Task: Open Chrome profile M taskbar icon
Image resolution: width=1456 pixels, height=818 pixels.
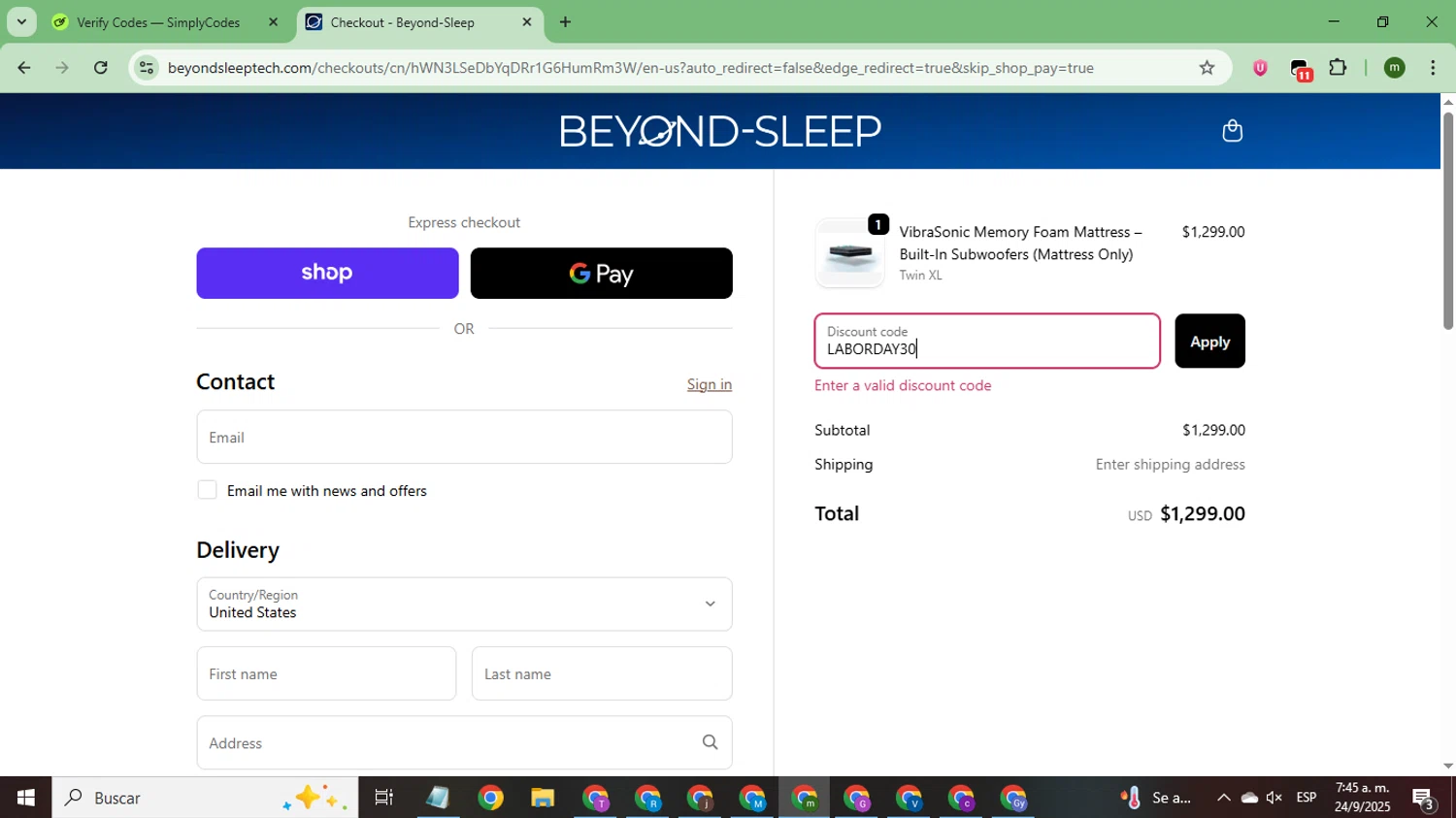Action: 752,798
